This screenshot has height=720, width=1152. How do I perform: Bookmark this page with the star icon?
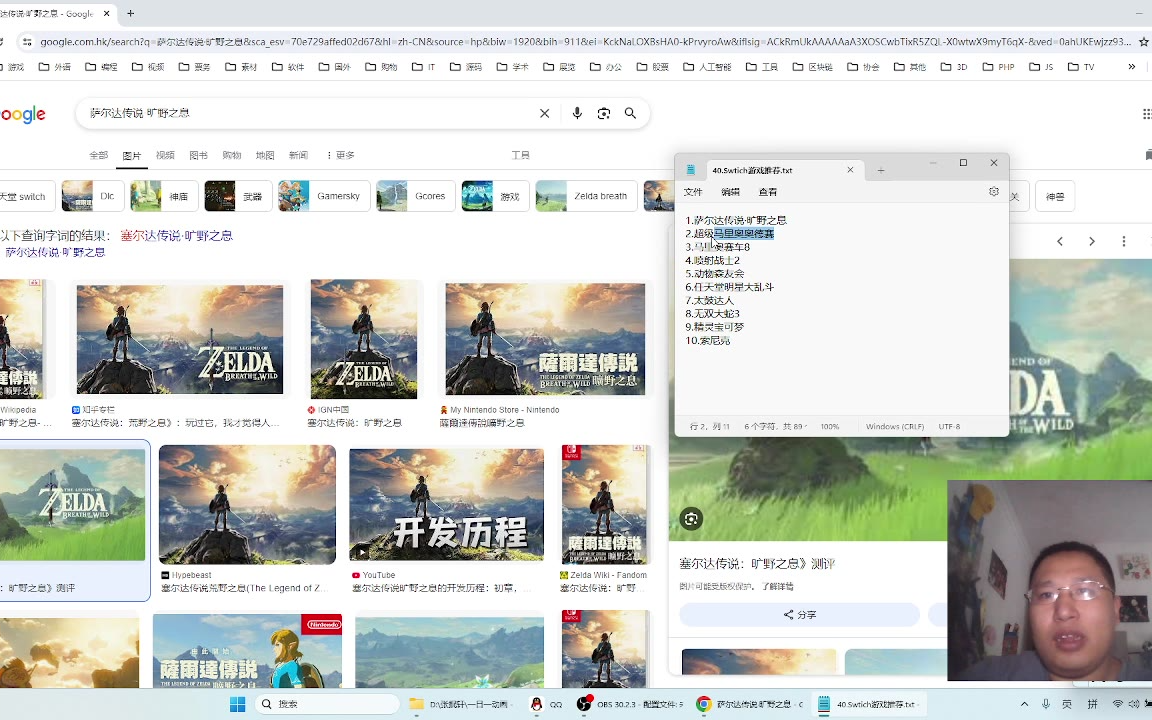(1143, 42)
